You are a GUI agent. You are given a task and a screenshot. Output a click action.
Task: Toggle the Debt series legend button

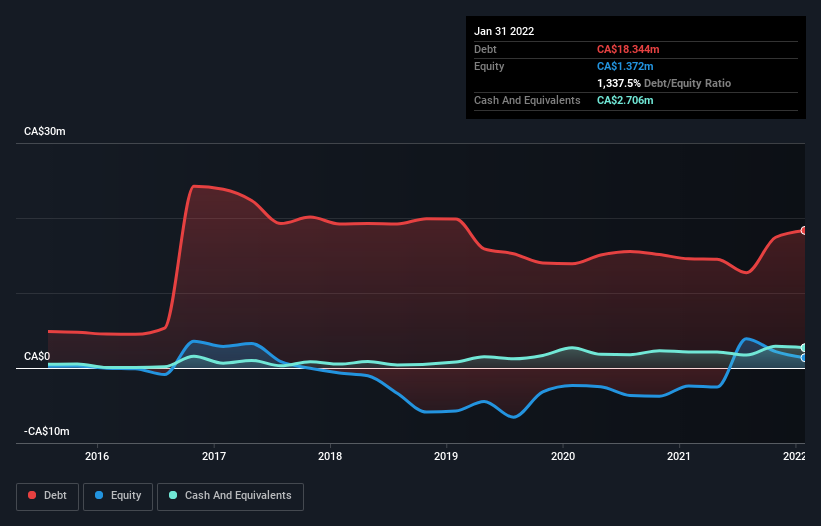coord(47,496)
